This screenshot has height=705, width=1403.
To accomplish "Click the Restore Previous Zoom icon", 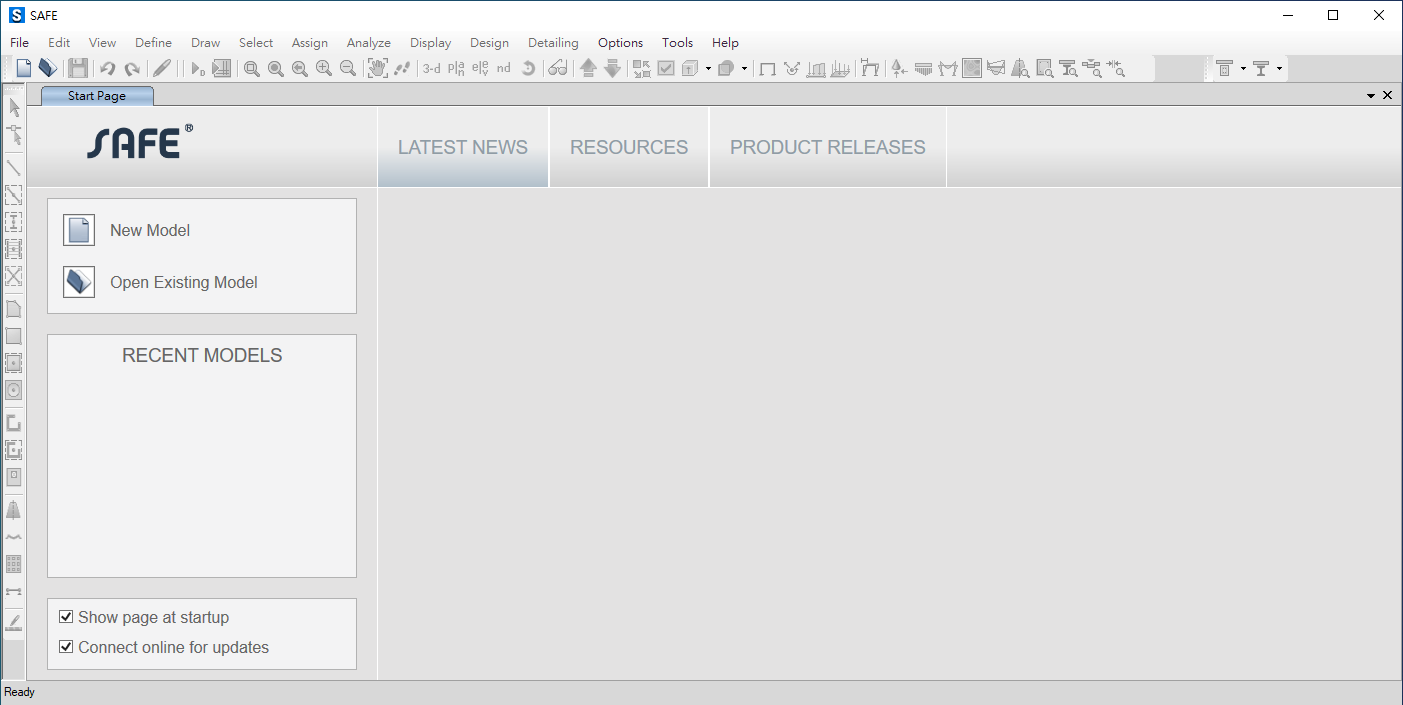I will coord(299,68).
